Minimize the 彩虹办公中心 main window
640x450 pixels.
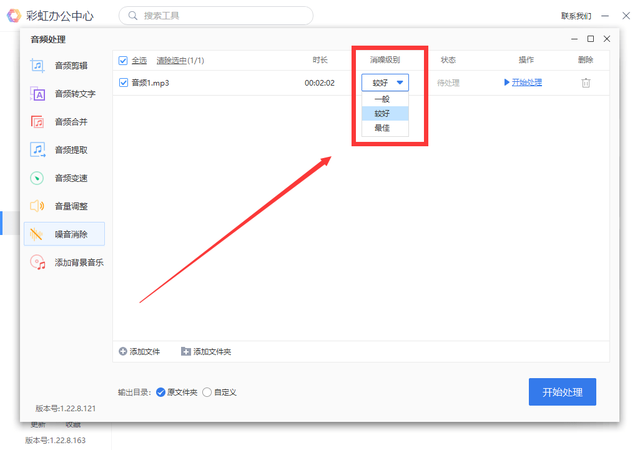[x=605, y=16]
